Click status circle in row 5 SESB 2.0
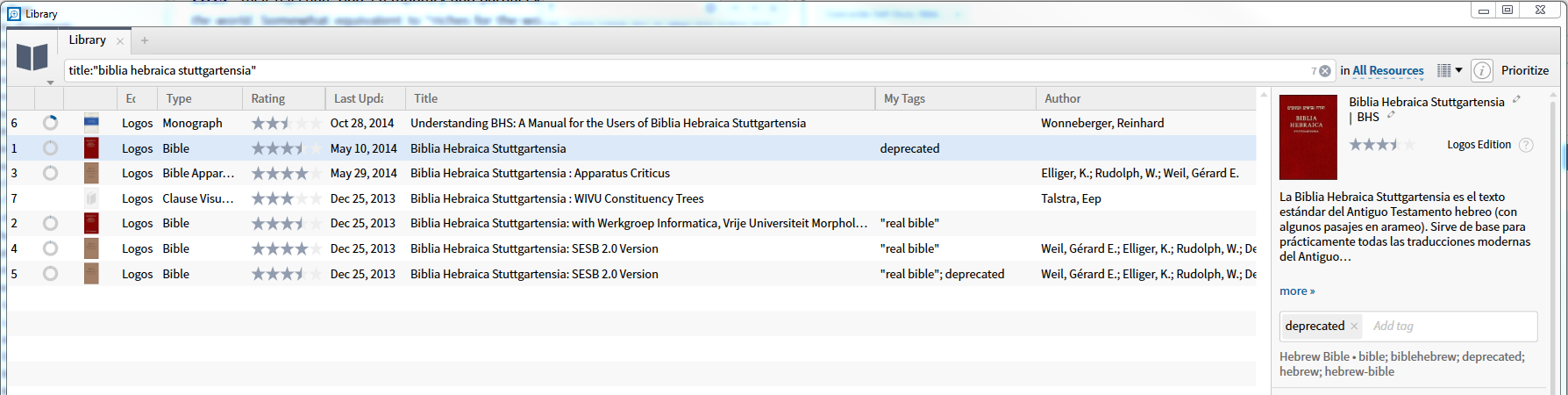 [x=50, y=274]
